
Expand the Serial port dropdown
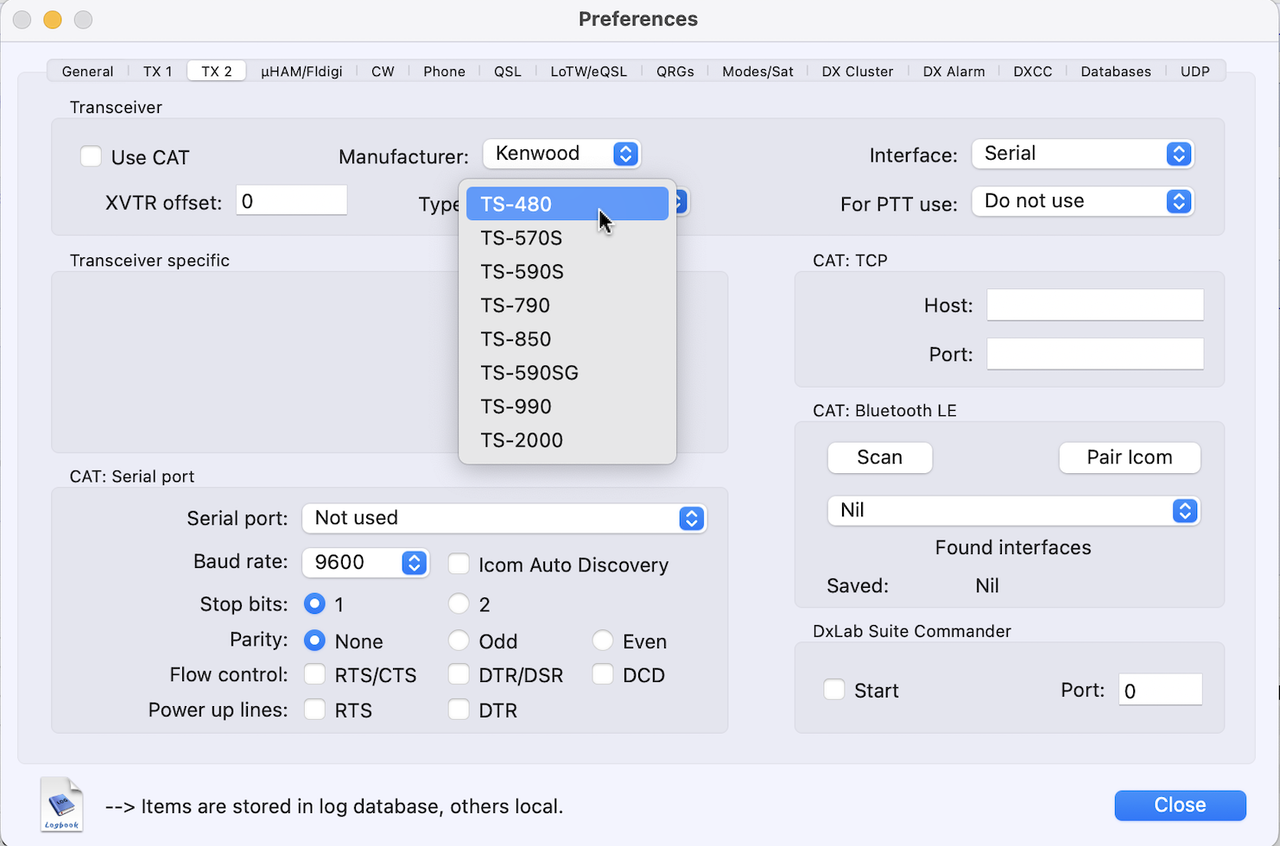click(x=504, y=518)
